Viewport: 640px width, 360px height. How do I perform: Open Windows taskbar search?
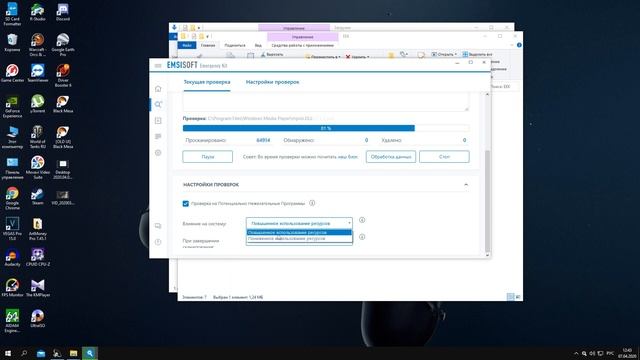[24, 353]
